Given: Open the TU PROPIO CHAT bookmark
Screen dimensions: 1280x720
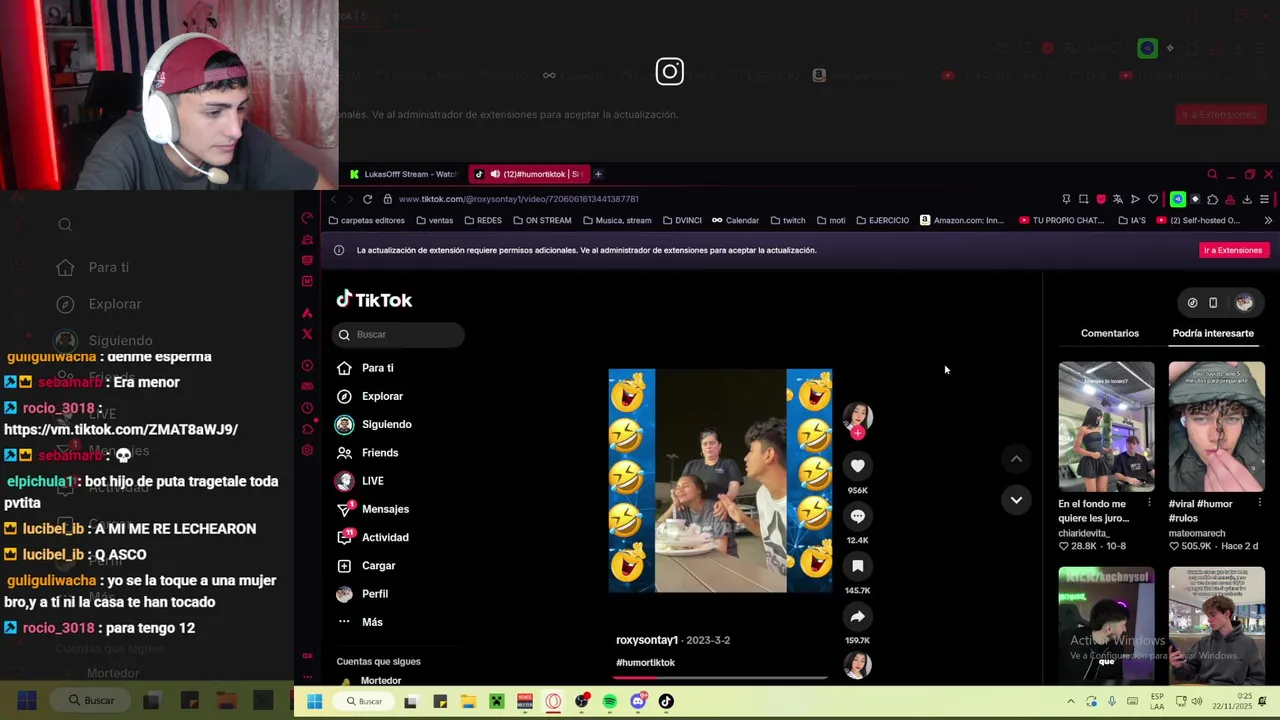Looking at the screenshot, I should [x=1061, y=220].
